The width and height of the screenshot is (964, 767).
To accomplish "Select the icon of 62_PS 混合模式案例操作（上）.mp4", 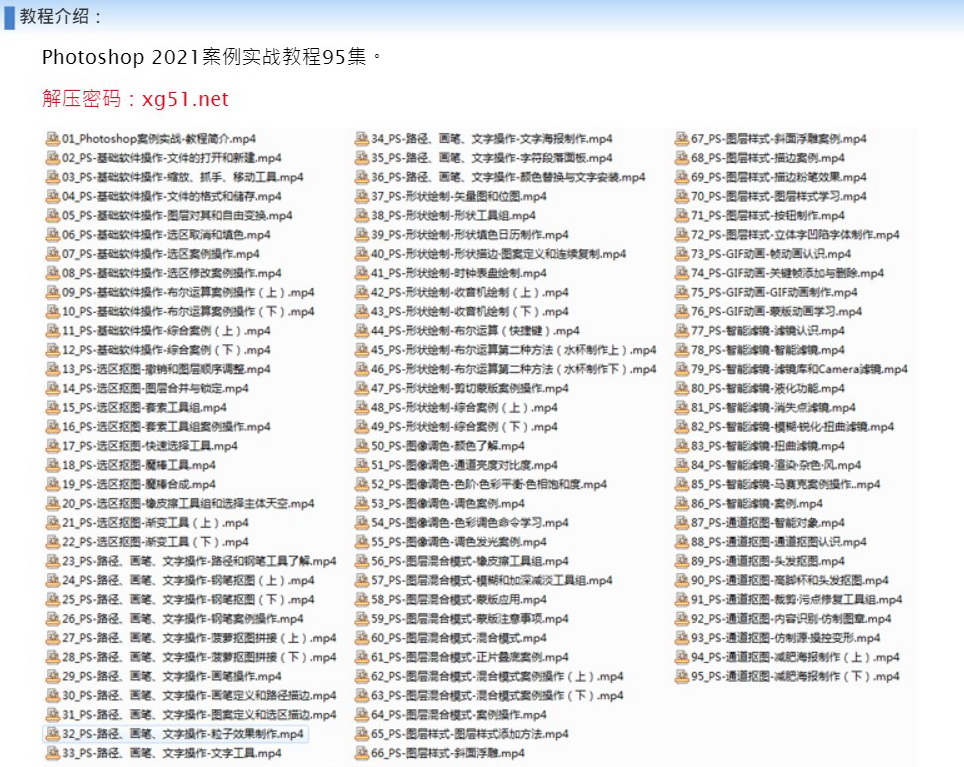I will click(362, 676).
